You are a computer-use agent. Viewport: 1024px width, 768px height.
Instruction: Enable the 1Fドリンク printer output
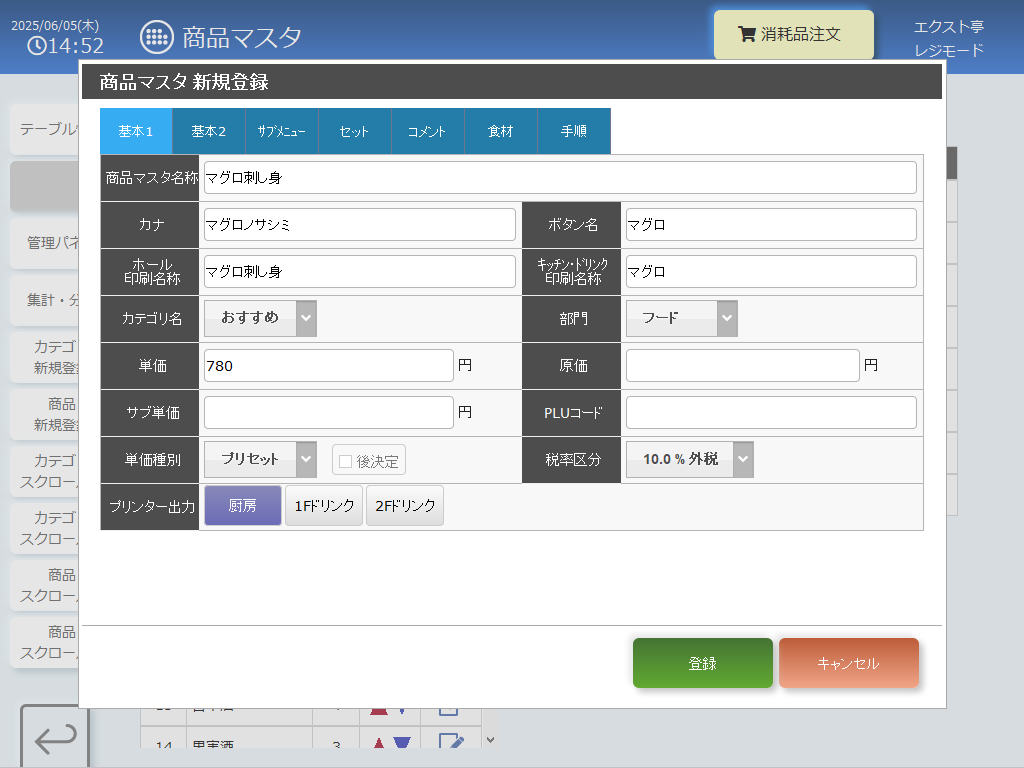coord(324,505)
